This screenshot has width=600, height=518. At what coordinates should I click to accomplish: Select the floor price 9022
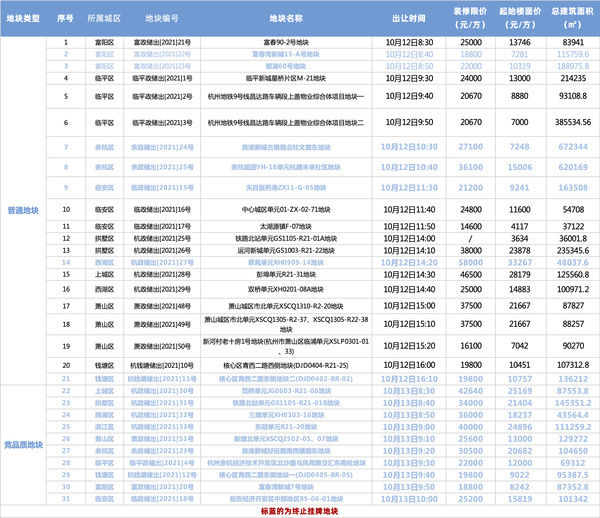[x=520, y=475]
